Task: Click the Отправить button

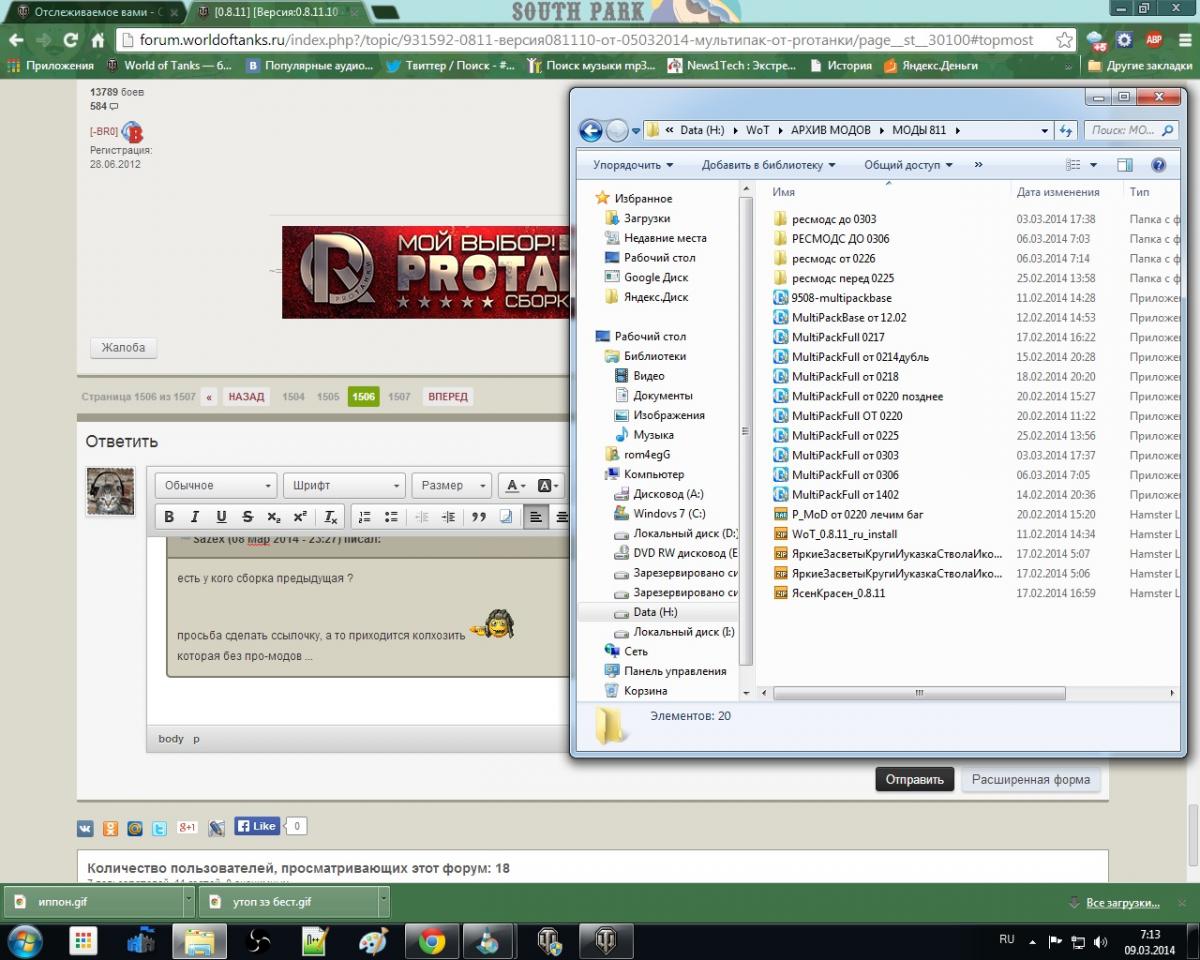Action: (x=914, y=779)
